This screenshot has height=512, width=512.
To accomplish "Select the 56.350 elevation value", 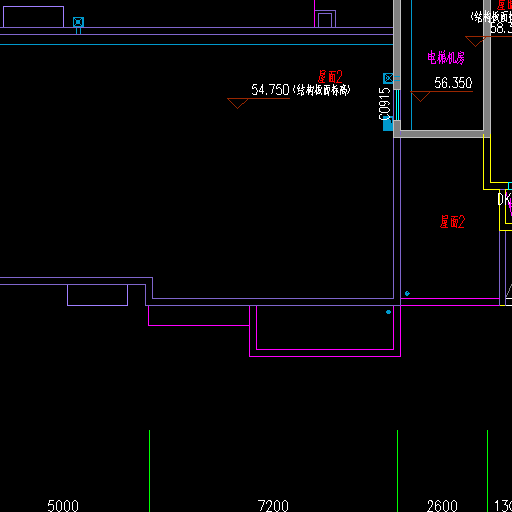I will pos(453,83).
